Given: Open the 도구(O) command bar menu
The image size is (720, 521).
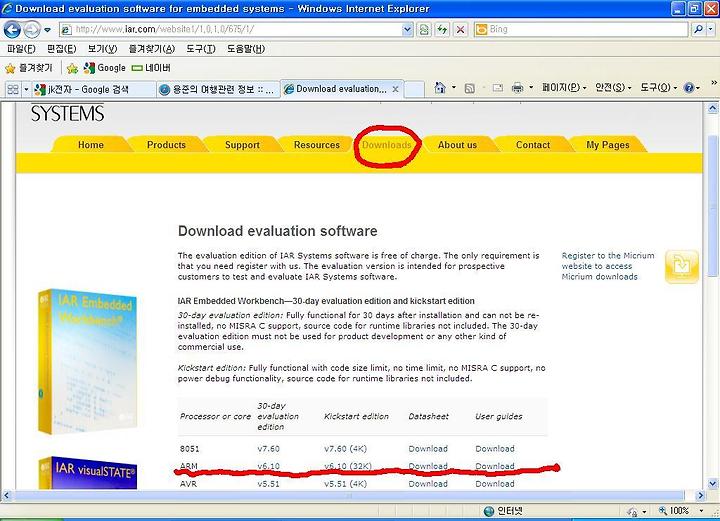Looking at the screenshot, I should pos(659,87).
